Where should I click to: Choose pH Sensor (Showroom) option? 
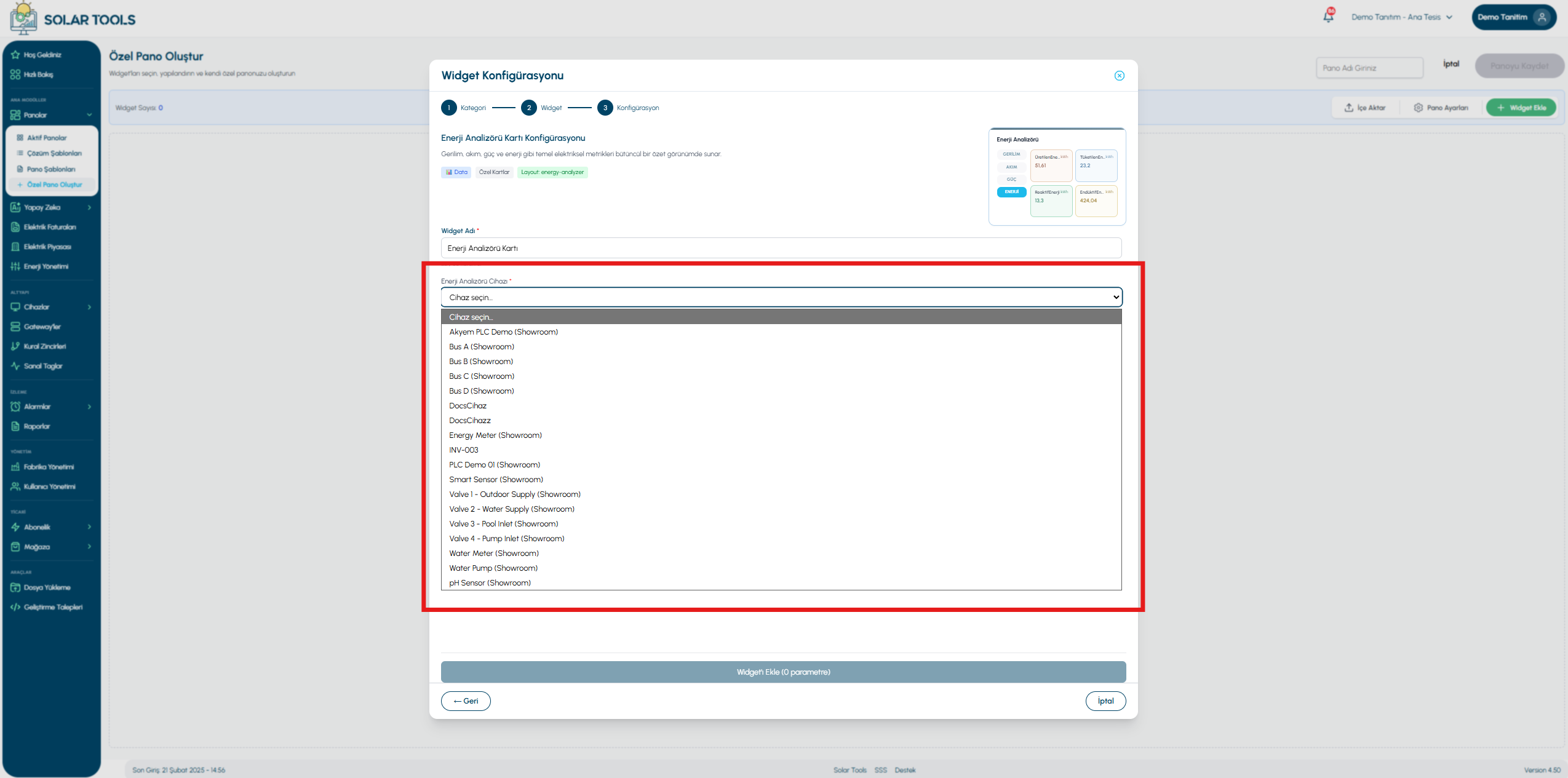point(781,583)
